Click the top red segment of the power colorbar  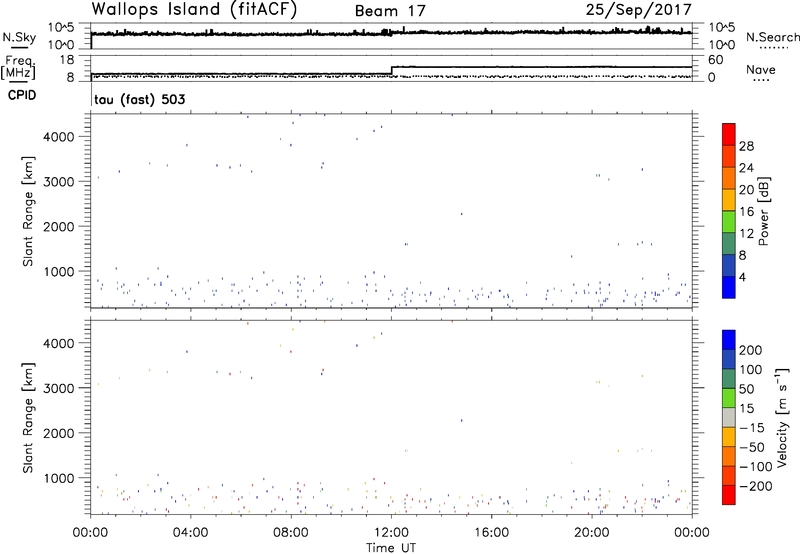[729, 135]
